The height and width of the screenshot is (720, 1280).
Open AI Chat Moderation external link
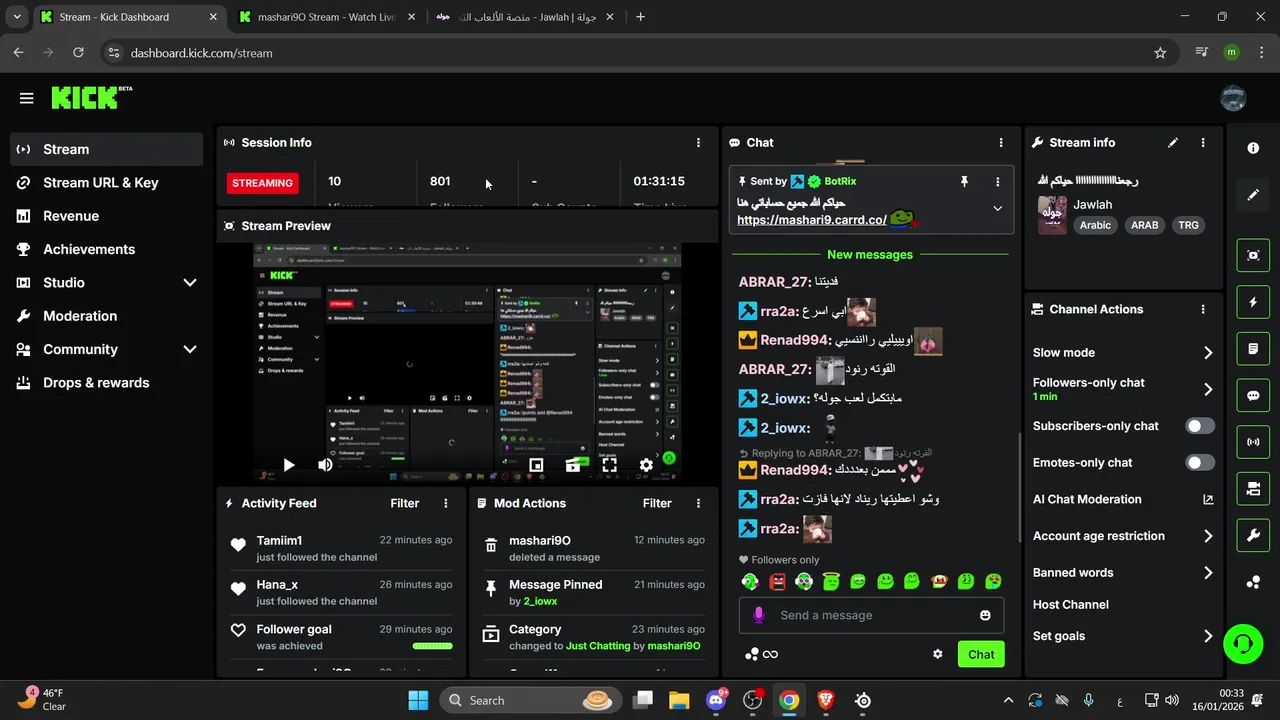(x=1208, y=500)
